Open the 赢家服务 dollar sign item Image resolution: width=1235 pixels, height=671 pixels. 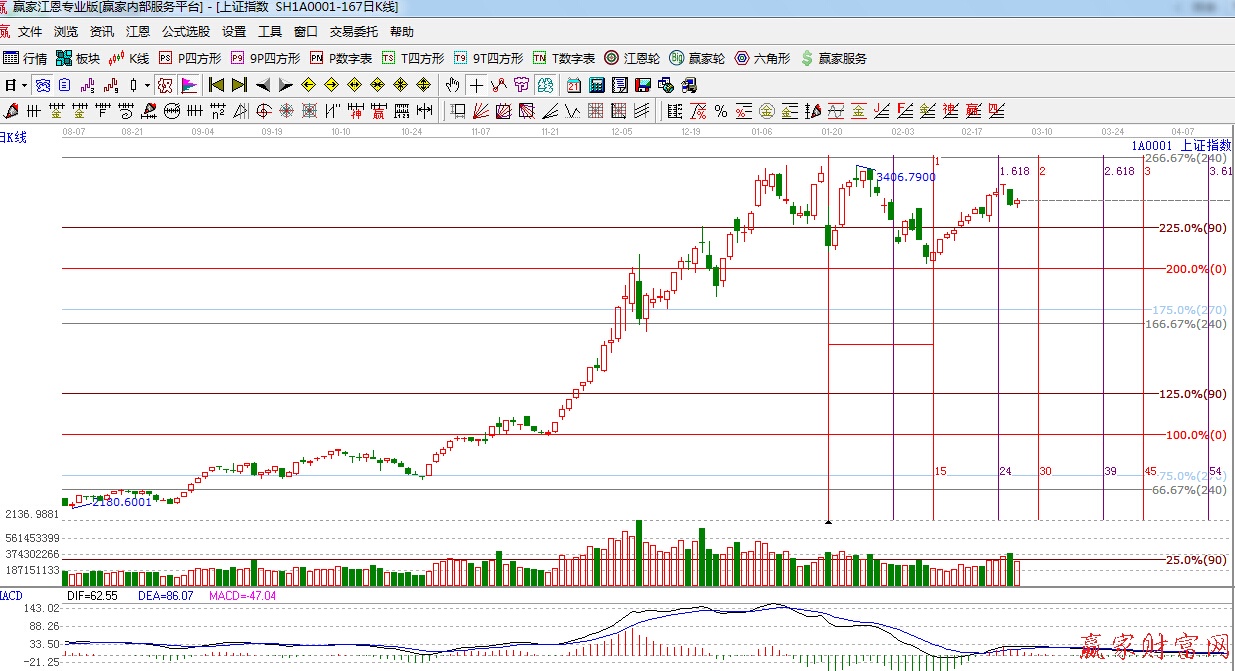[x=833, y=59]
